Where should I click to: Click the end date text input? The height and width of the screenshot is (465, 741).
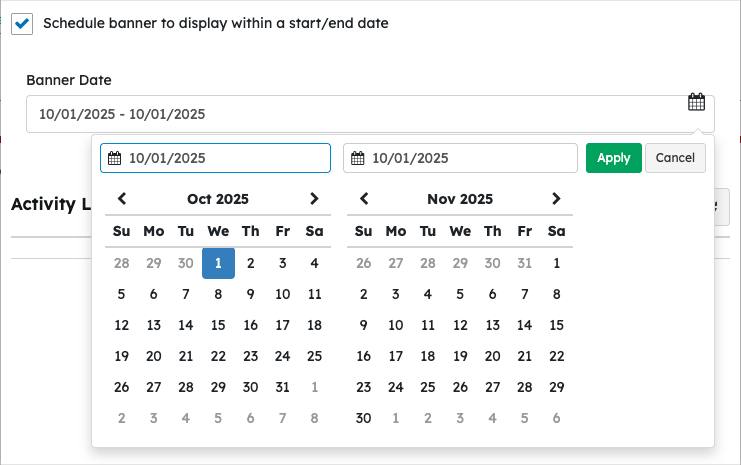tap(470, 158)
